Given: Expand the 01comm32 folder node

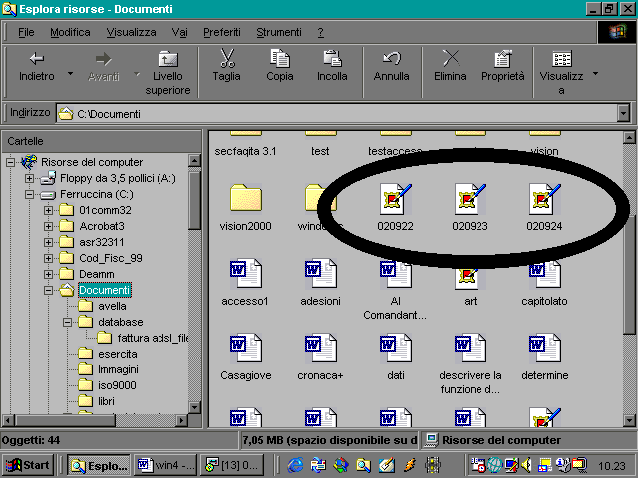Looking at the screenshot, I should pyautogui.click(x=48, y=210).
